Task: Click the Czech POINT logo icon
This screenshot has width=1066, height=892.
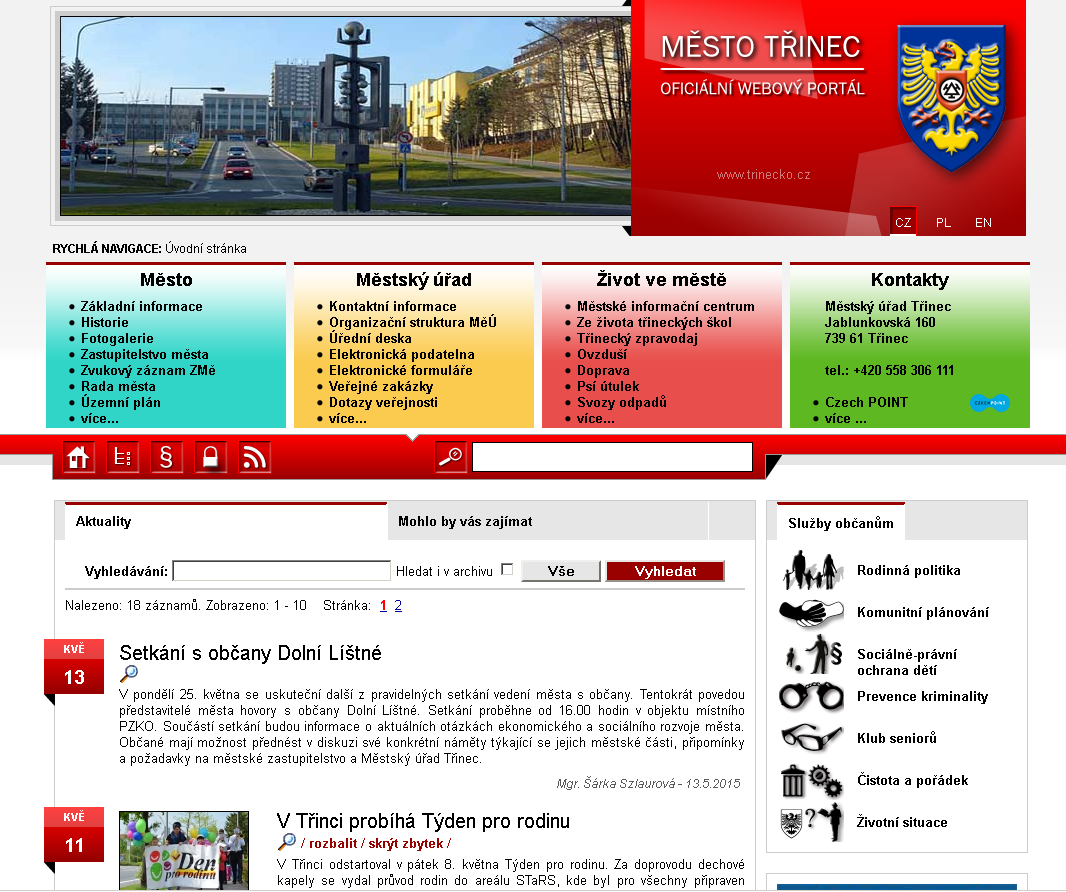Action: [x=989, y=402]
